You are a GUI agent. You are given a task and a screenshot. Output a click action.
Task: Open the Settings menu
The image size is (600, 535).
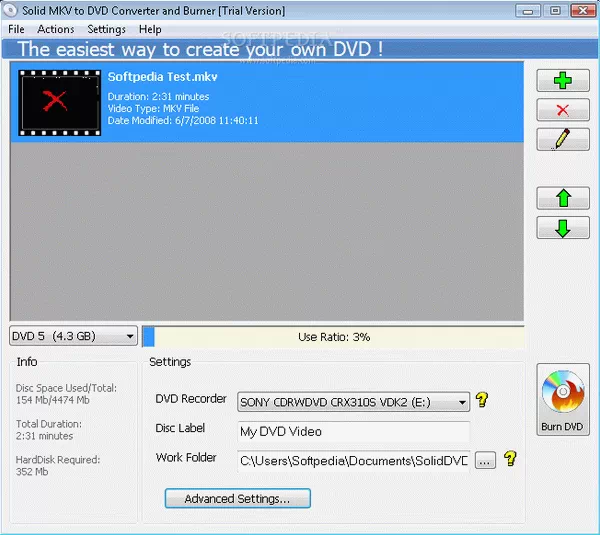[106, 30]
